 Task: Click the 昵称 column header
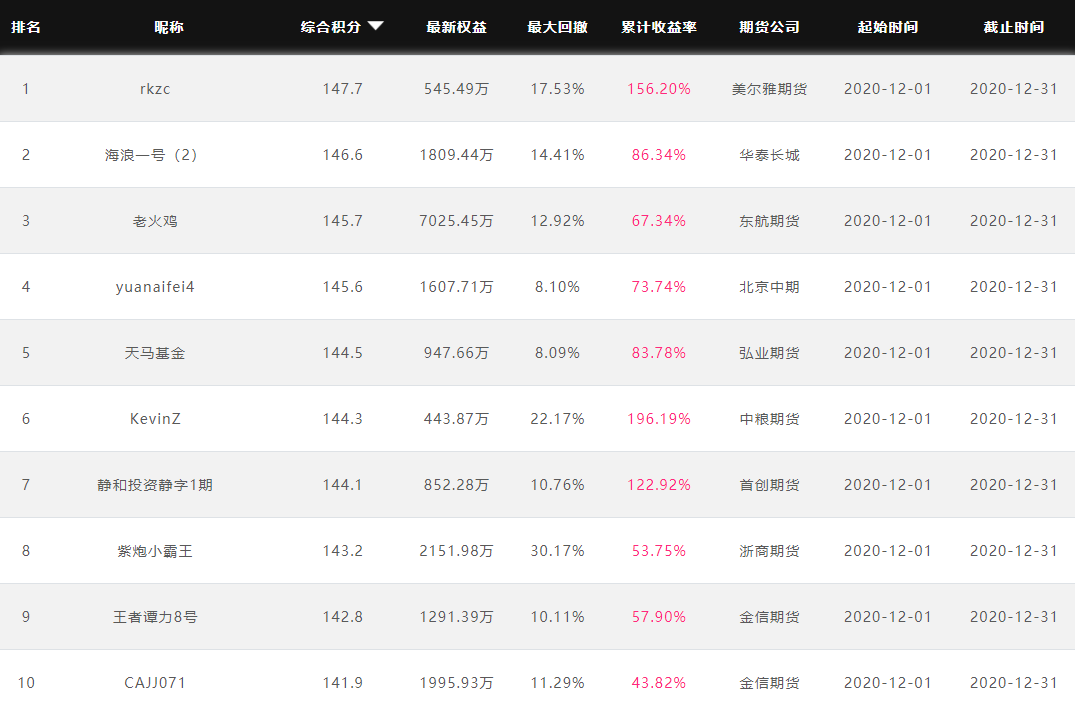pos(169,27)
